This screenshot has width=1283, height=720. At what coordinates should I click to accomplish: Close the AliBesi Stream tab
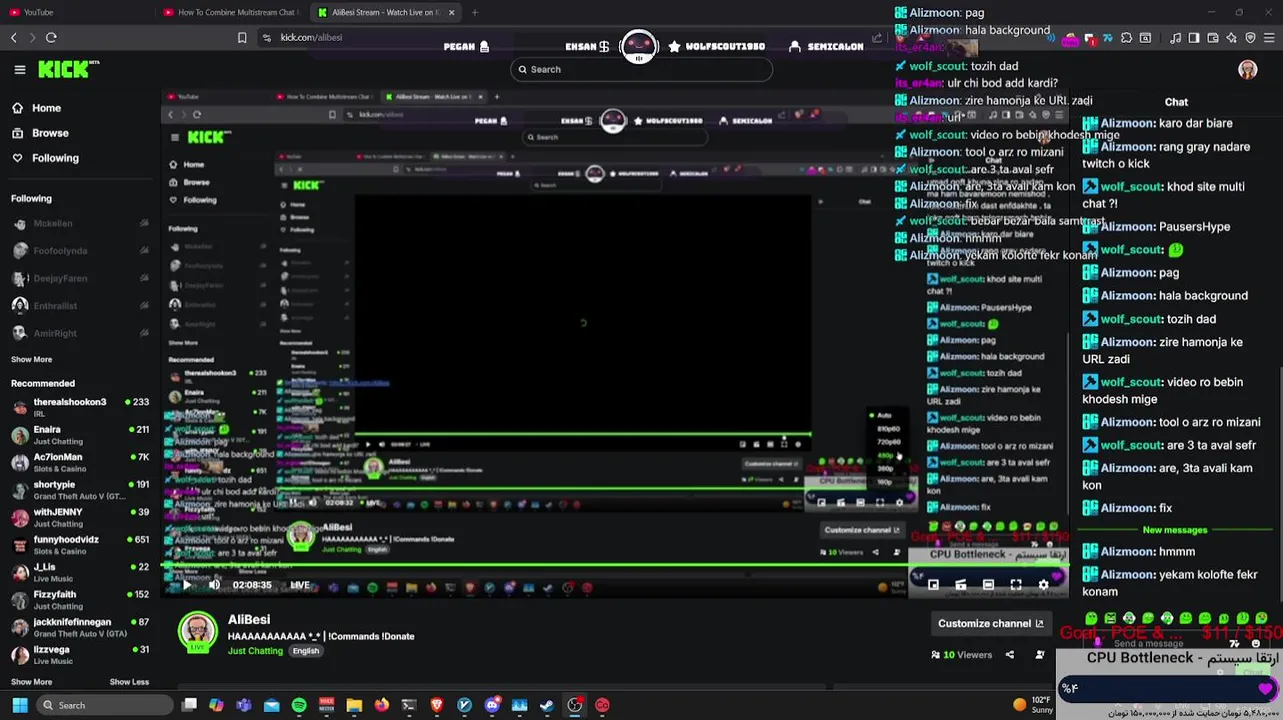451,12
